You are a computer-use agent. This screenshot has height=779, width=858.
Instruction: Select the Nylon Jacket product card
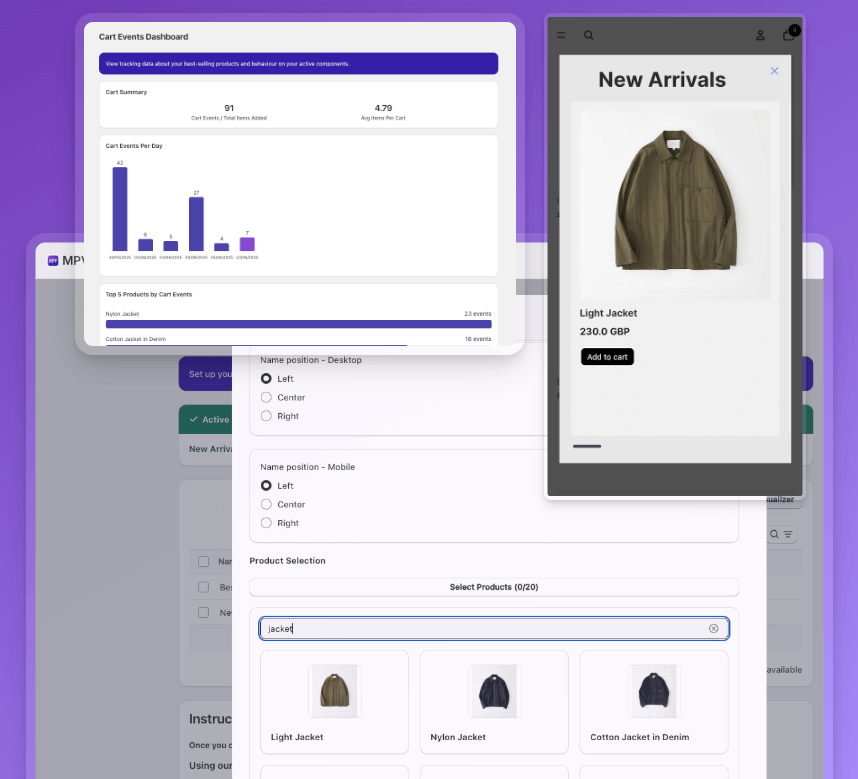[494, 701]
